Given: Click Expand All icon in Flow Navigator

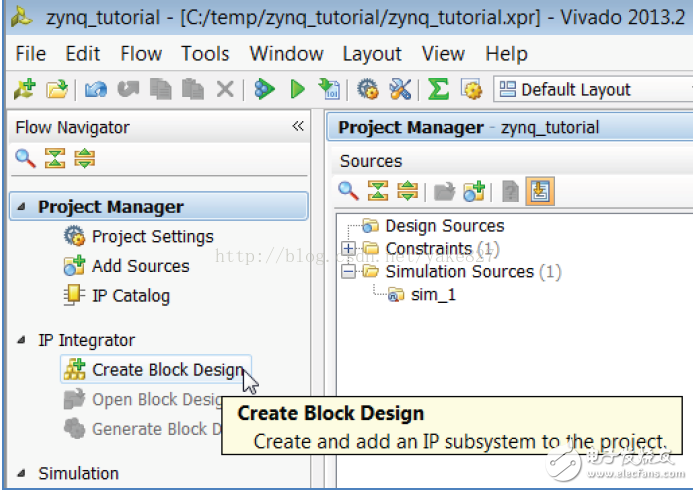Looking at the screenshot, I should tap(85, 158).
